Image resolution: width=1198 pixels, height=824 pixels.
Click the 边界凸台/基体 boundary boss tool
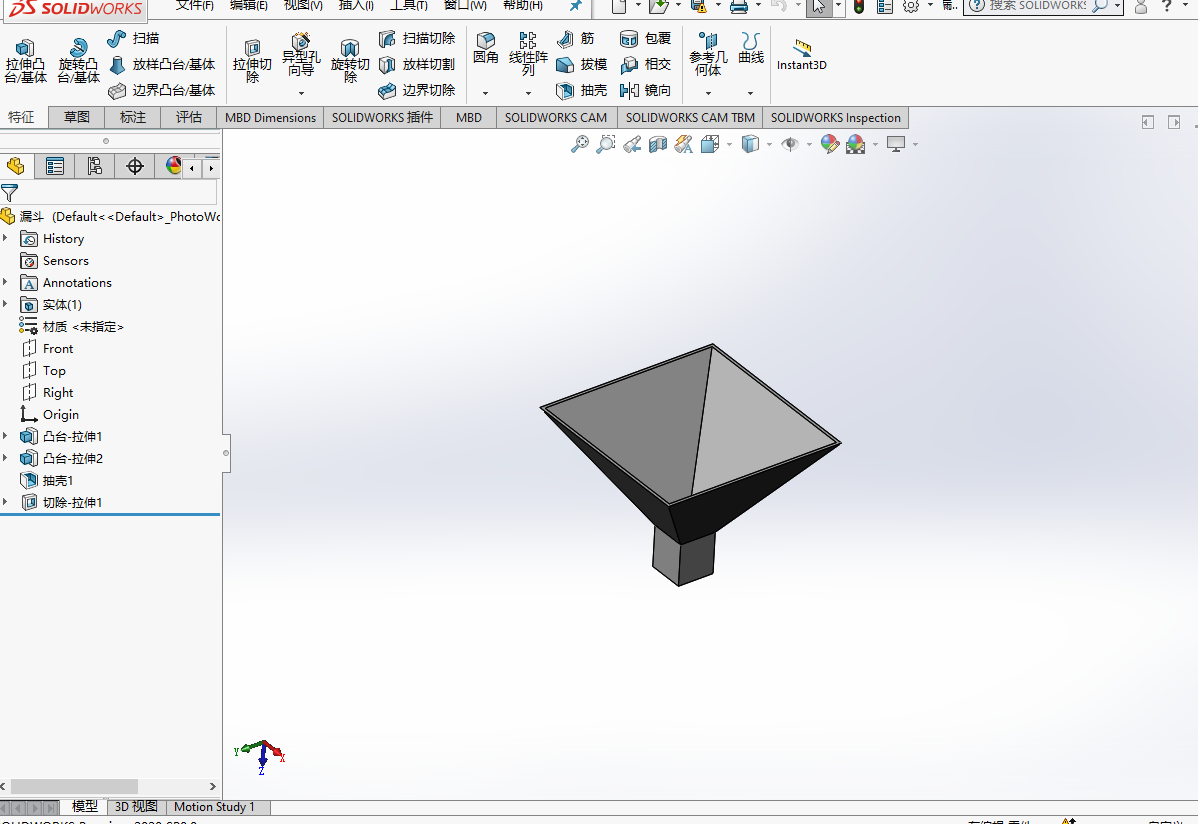click(x=162, y=90)
